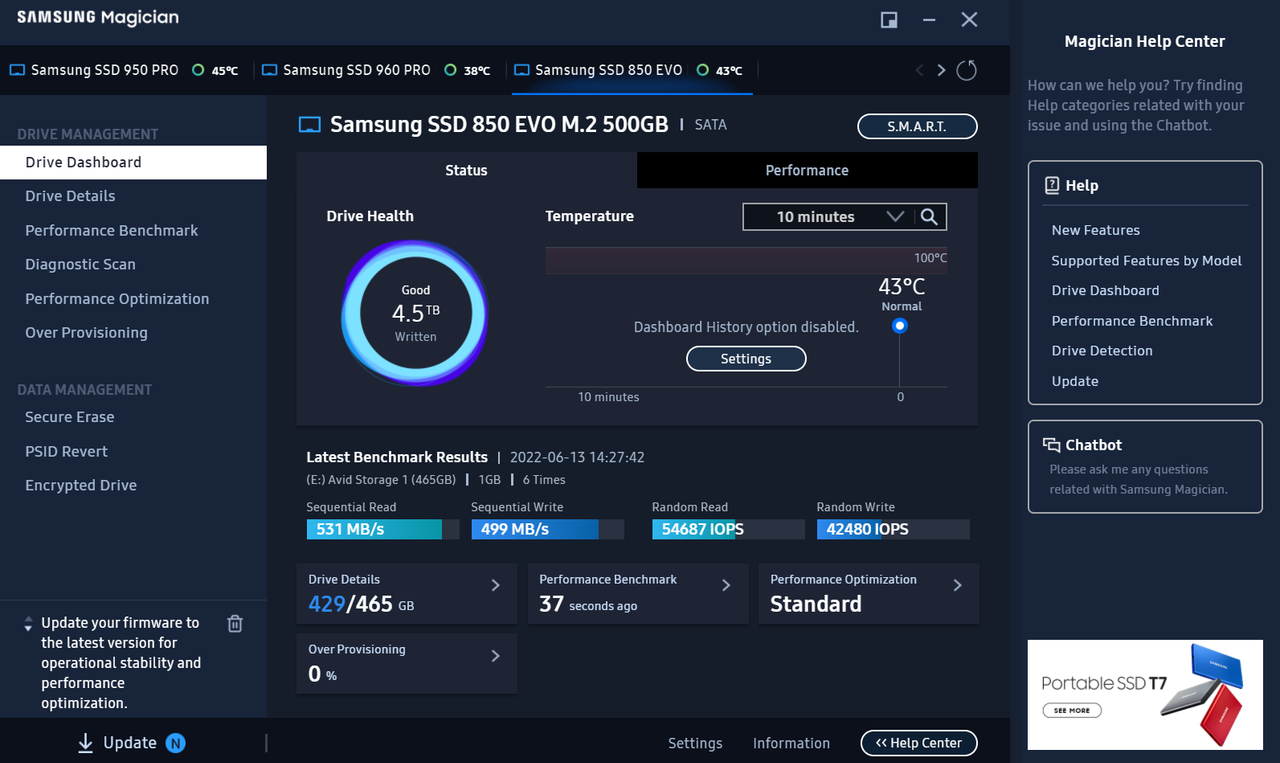Select the Status tab
Screen dimensions: 1280x763
pyautogui.click(x=466, y=170)
